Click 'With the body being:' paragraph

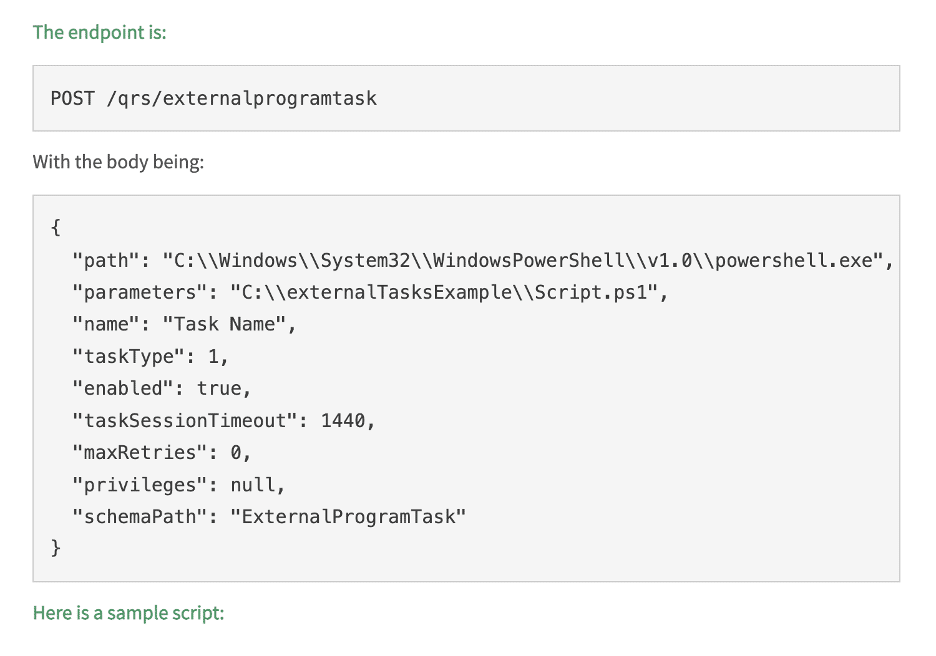pos(118,162)
